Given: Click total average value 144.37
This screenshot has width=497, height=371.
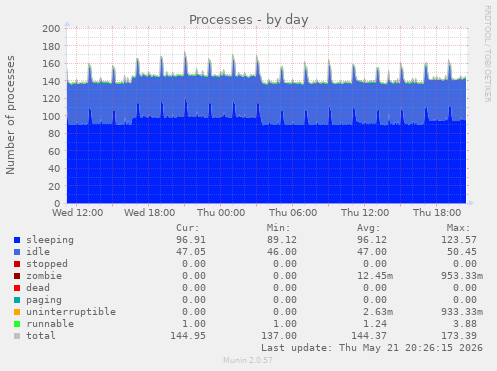Looking at the screenshot, I should (x=369, y=336).
